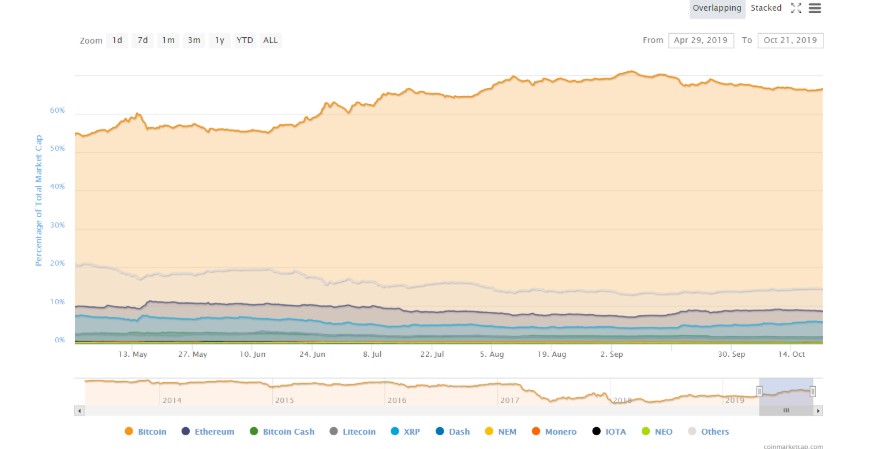This screenshot has width=870, height=449.
Task: Toggle IOTA series in legend
Action: 609,432
